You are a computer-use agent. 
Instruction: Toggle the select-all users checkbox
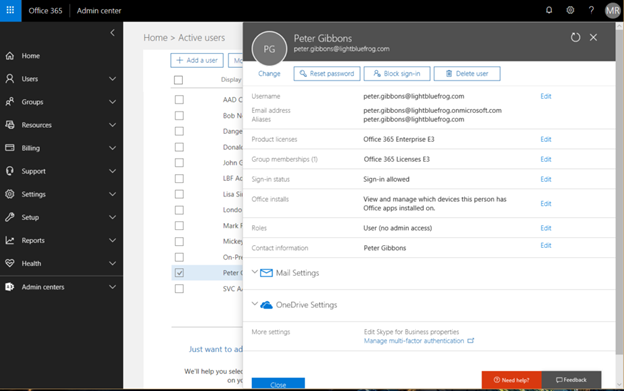(x=179, y=80)
